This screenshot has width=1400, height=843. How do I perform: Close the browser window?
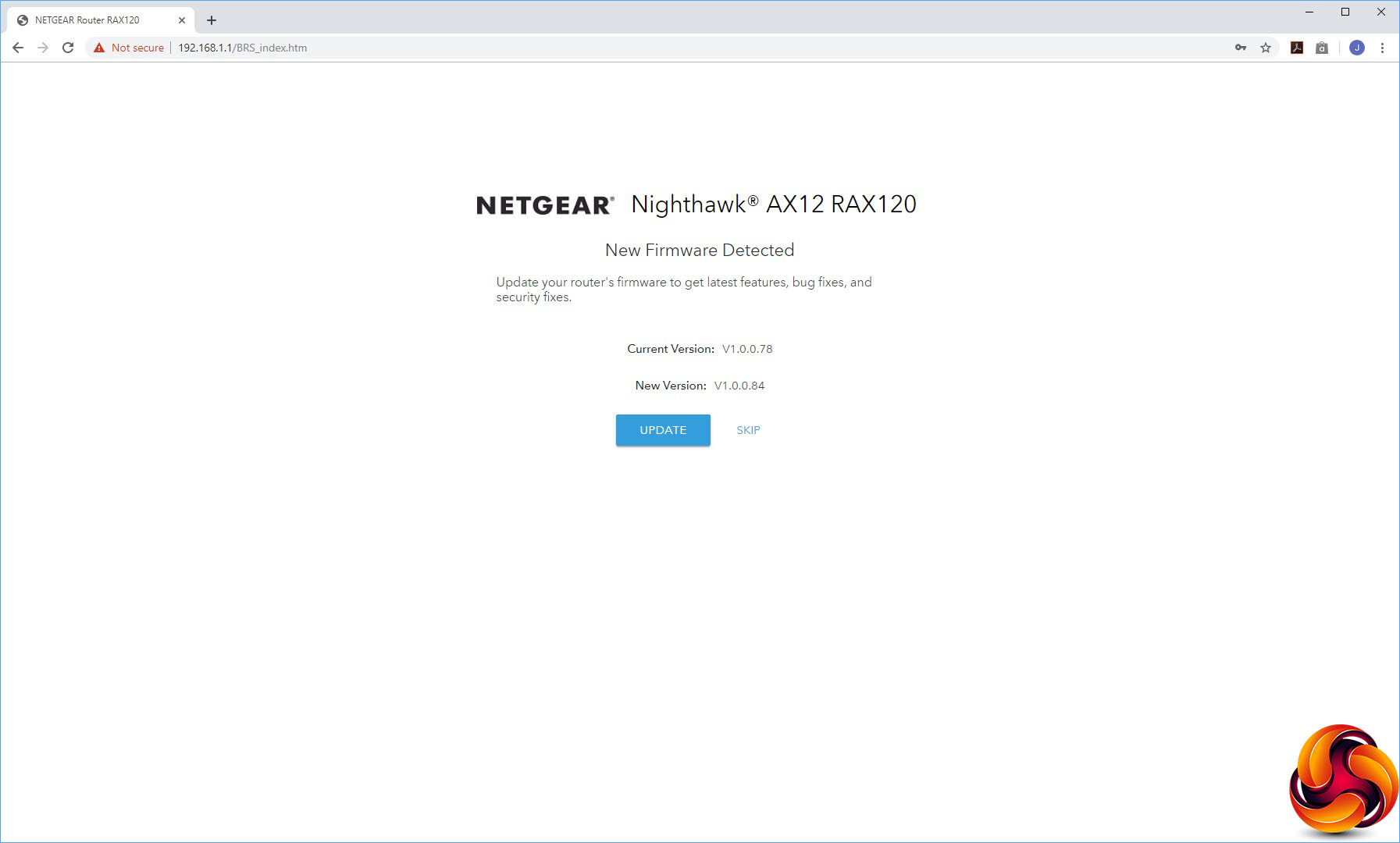1381,12
